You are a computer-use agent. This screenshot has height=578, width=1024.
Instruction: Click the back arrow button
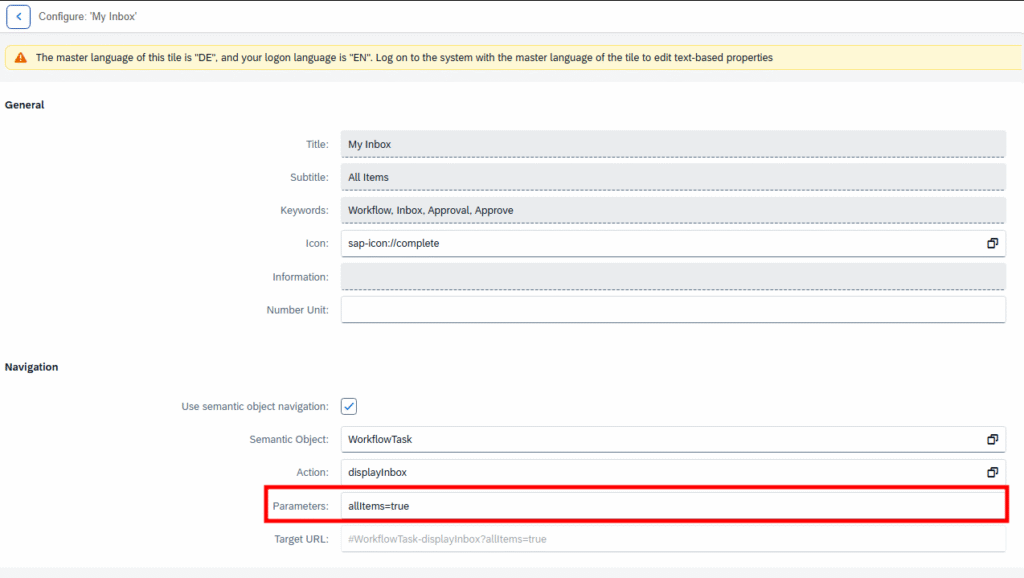(x=18, y=17)
